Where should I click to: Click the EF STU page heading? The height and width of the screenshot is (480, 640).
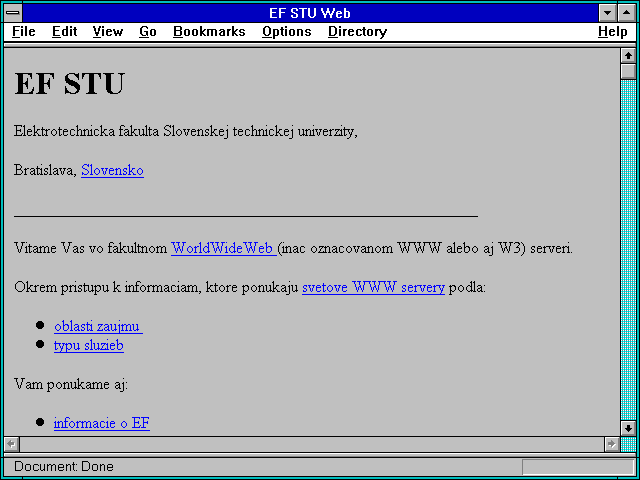pyautogui.click(x=69, y=84)
